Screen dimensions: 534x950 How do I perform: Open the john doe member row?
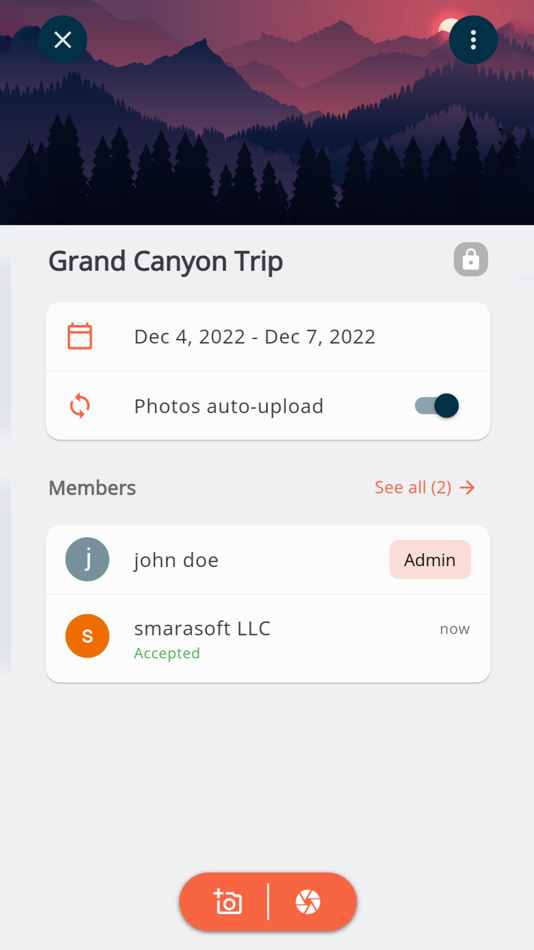click(268, 560)
